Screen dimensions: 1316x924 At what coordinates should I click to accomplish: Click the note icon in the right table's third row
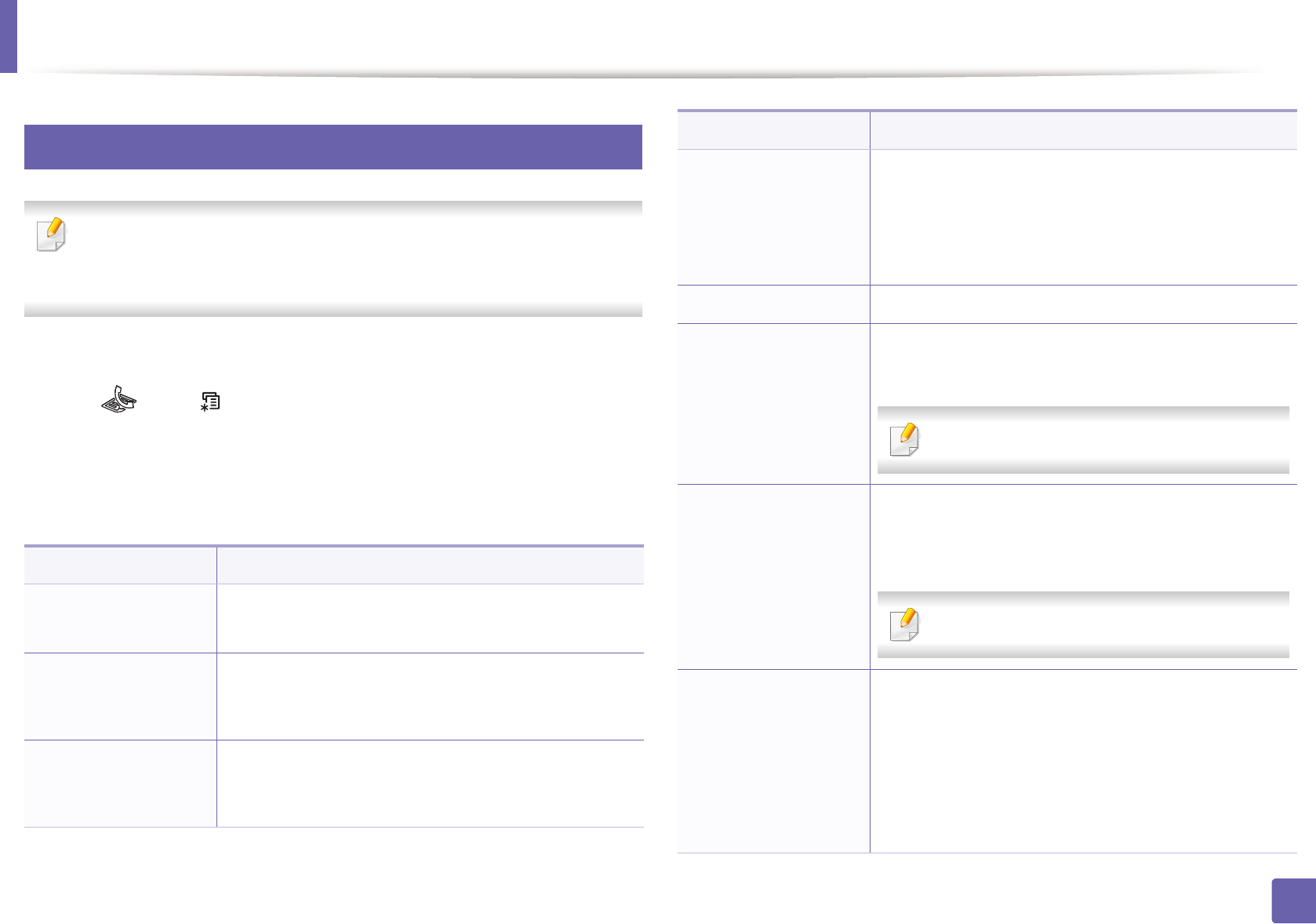[904, 440]
